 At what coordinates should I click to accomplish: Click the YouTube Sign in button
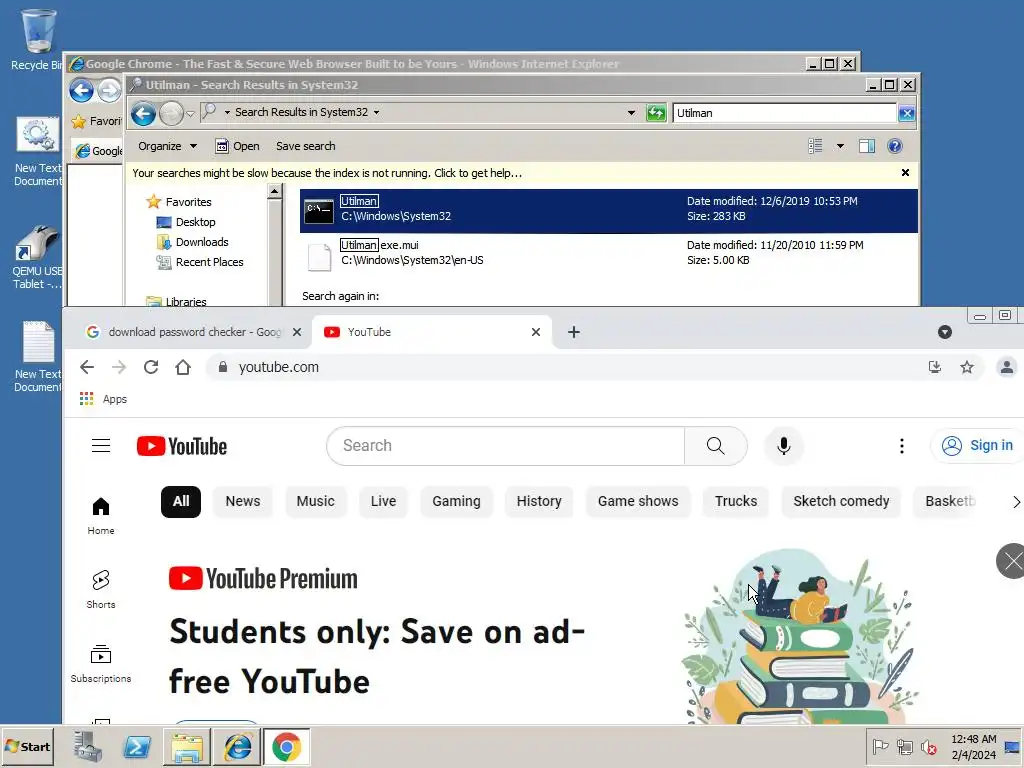point(978,445)
